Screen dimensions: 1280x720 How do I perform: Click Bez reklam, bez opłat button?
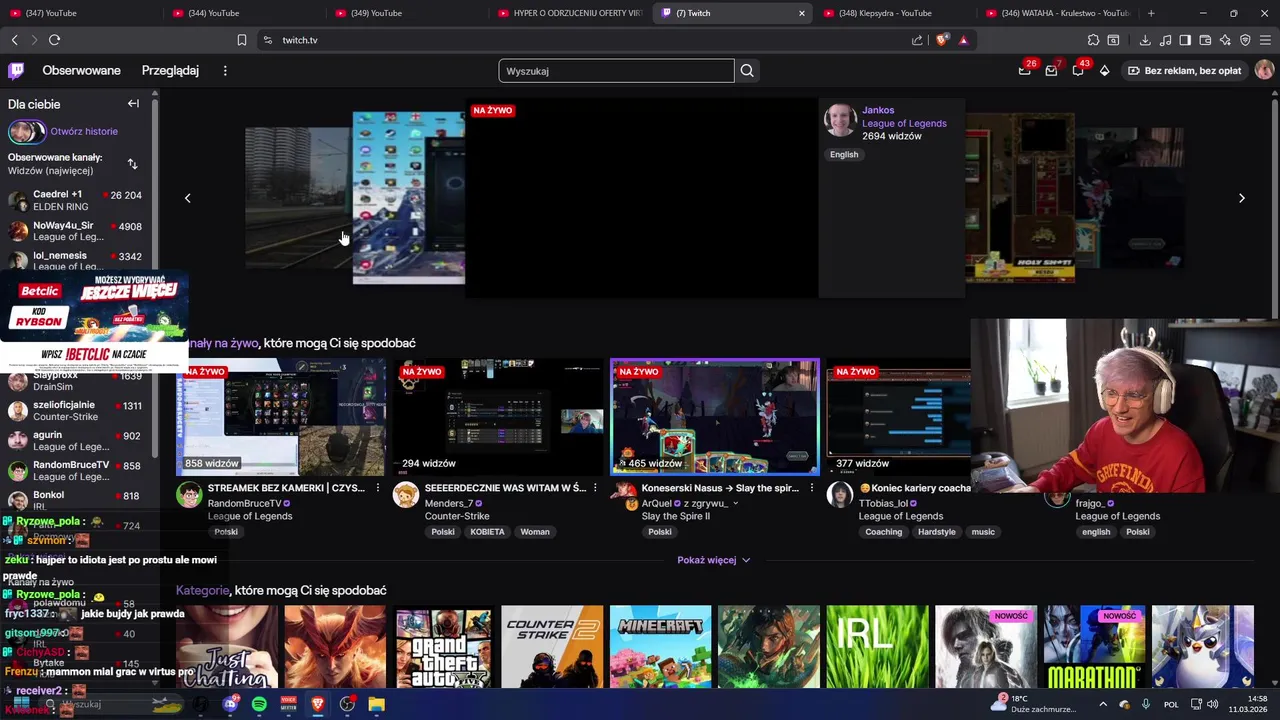(1184, 71)
